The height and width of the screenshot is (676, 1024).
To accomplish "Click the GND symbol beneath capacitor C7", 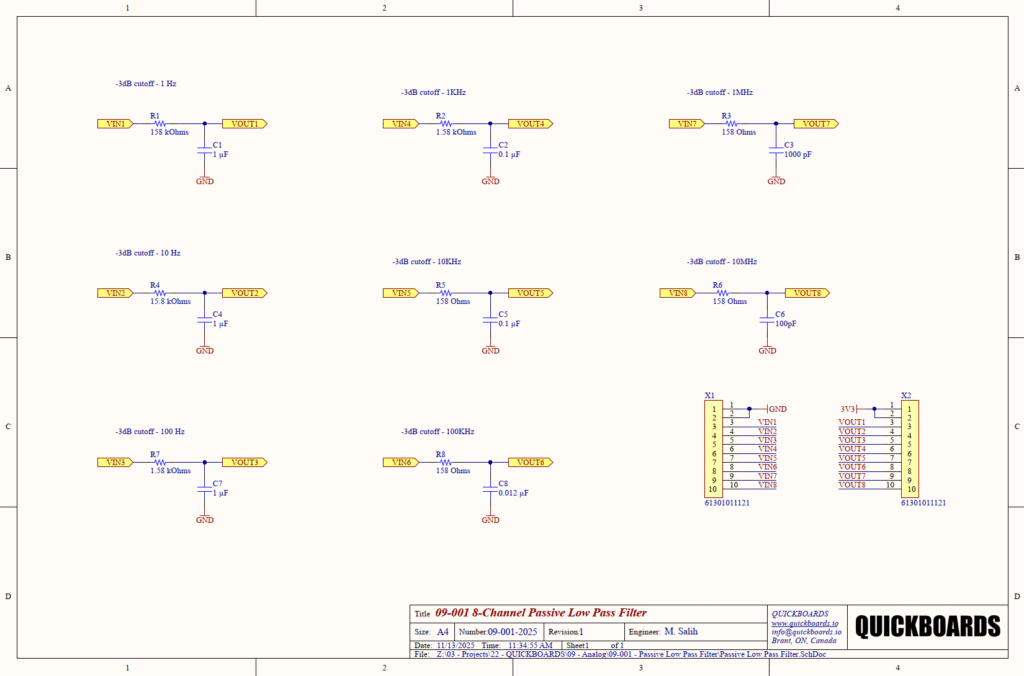I will pos(205,519).
